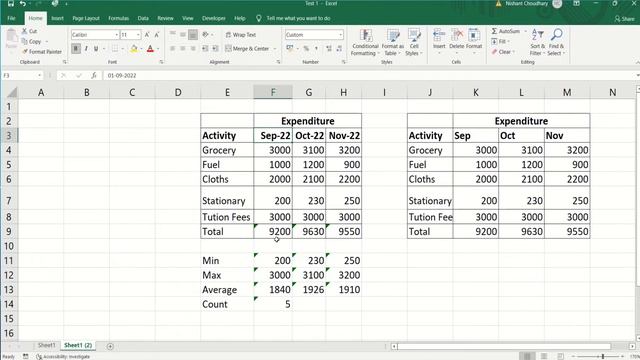The image size is (640, 360).
Task: Click Accessibility: Investigate in the status bar
Action: pyautogui.click(x=63, y=357)
